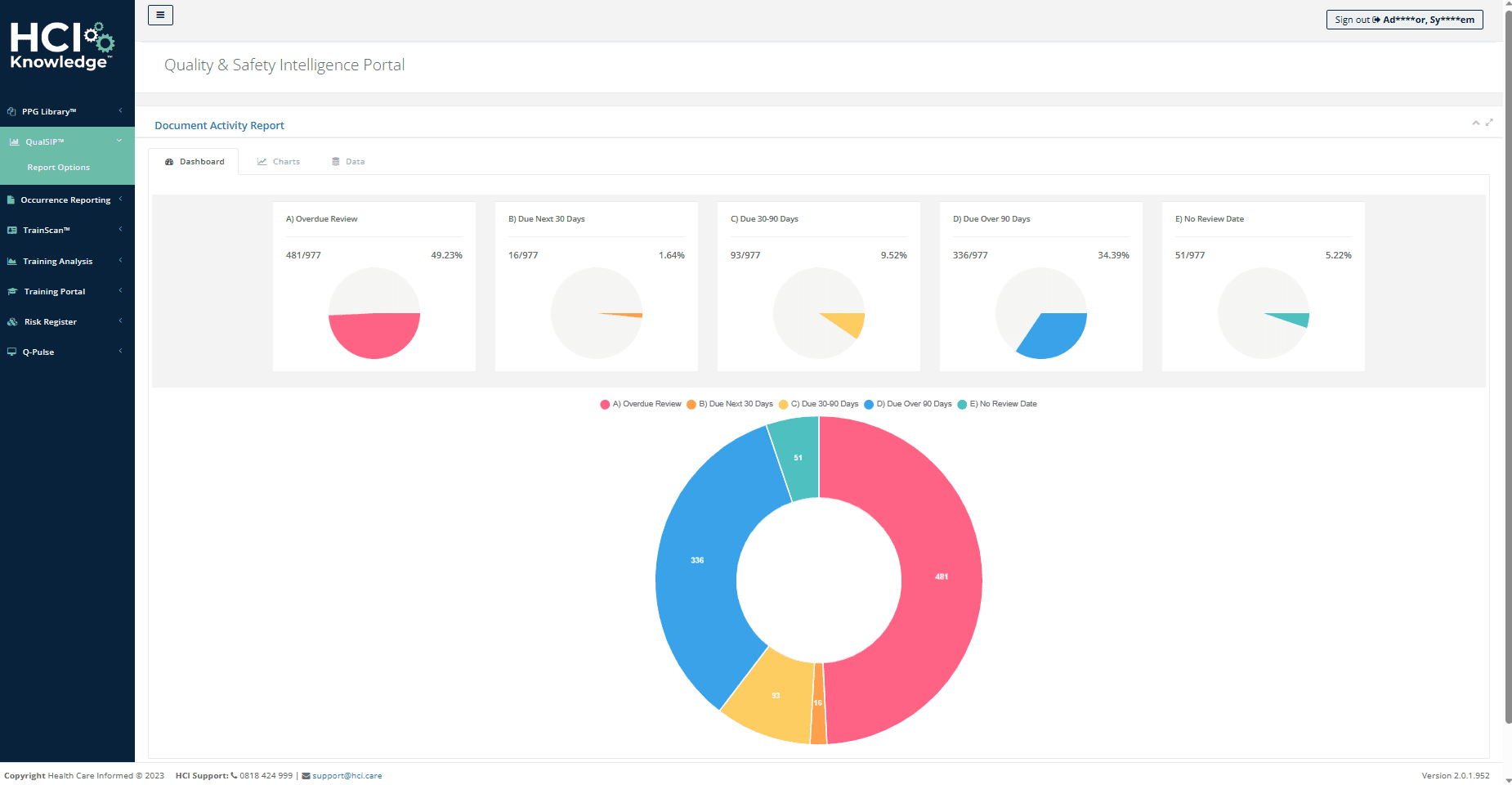Expand the Training Analysis menu chevron
This screenshot has width=1512, height=785.
click(x=120, y=261)
